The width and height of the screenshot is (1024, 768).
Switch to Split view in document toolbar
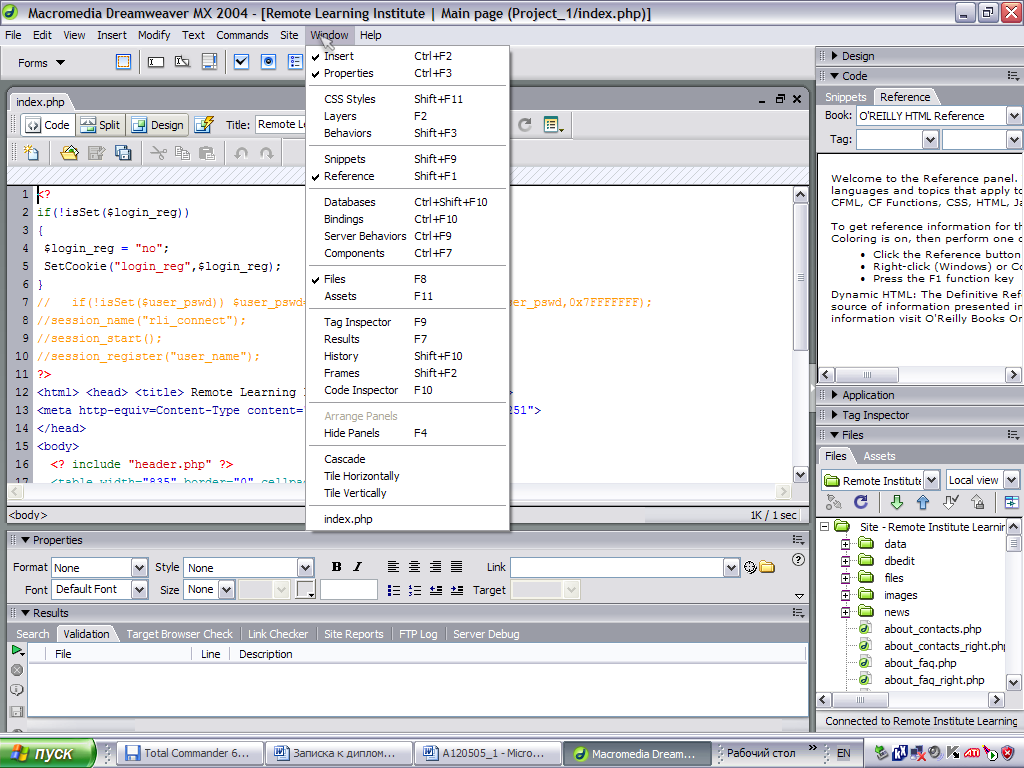(100, 125)
